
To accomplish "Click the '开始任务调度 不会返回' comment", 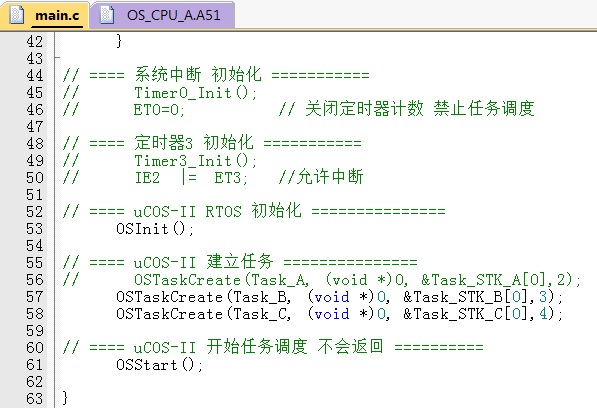I will click(x=273, y=347).
